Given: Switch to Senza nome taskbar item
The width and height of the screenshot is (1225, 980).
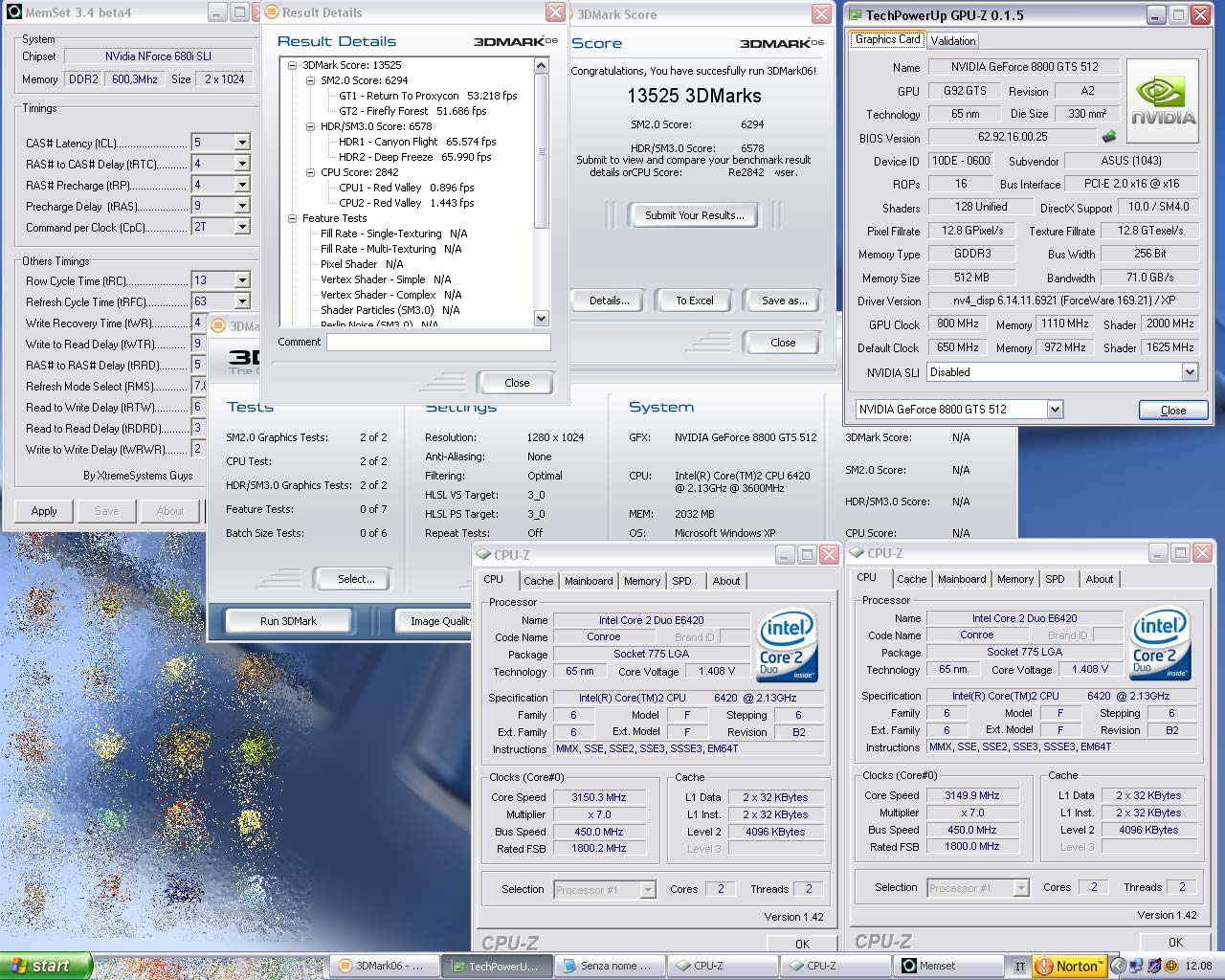Looking at the screenshot, I should (609, 966).
